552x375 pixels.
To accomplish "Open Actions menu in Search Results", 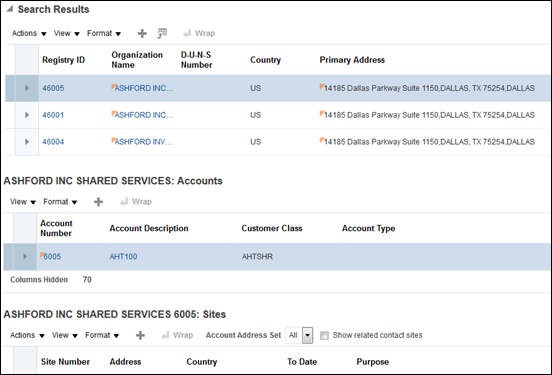I will click(x=29, y=33).
